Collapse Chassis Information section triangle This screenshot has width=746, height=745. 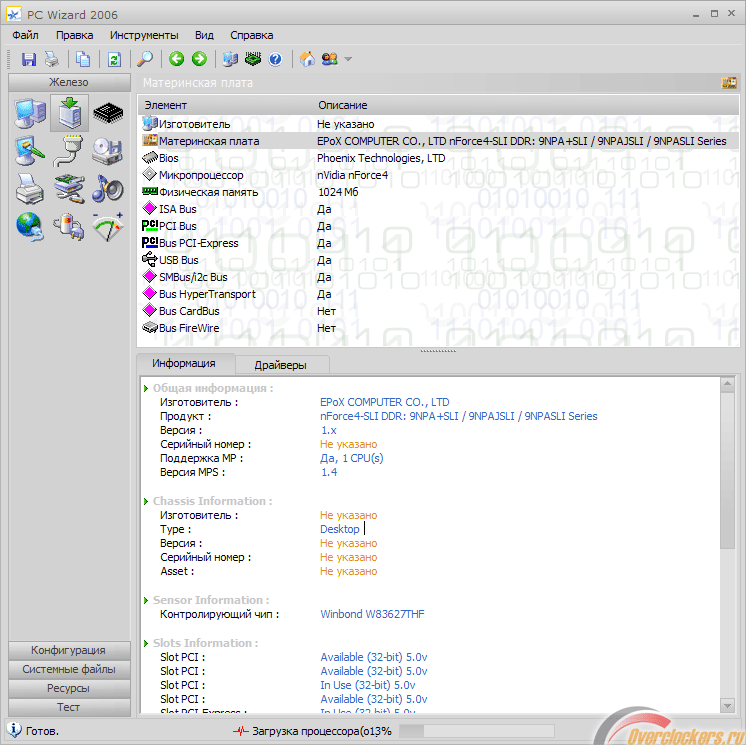(x=147, y=501)
